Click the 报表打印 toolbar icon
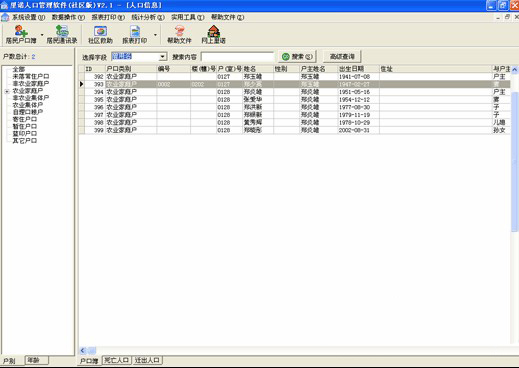This screenshot has width=519, height=368. (135, 35)
